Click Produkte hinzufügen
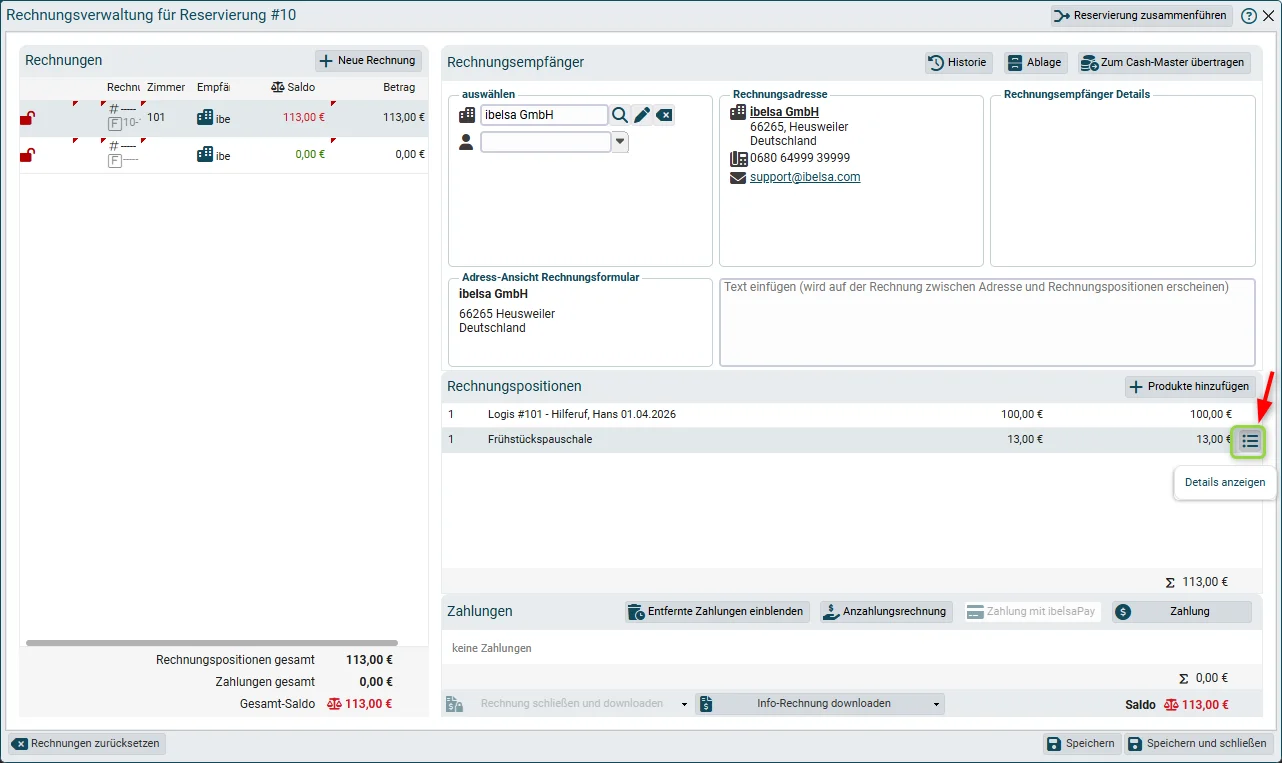Screen dimensions: 1282x763 pos(1190,387)
